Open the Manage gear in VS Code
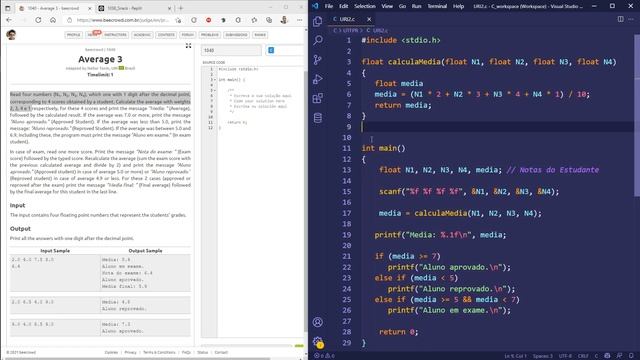 (318, 342)
